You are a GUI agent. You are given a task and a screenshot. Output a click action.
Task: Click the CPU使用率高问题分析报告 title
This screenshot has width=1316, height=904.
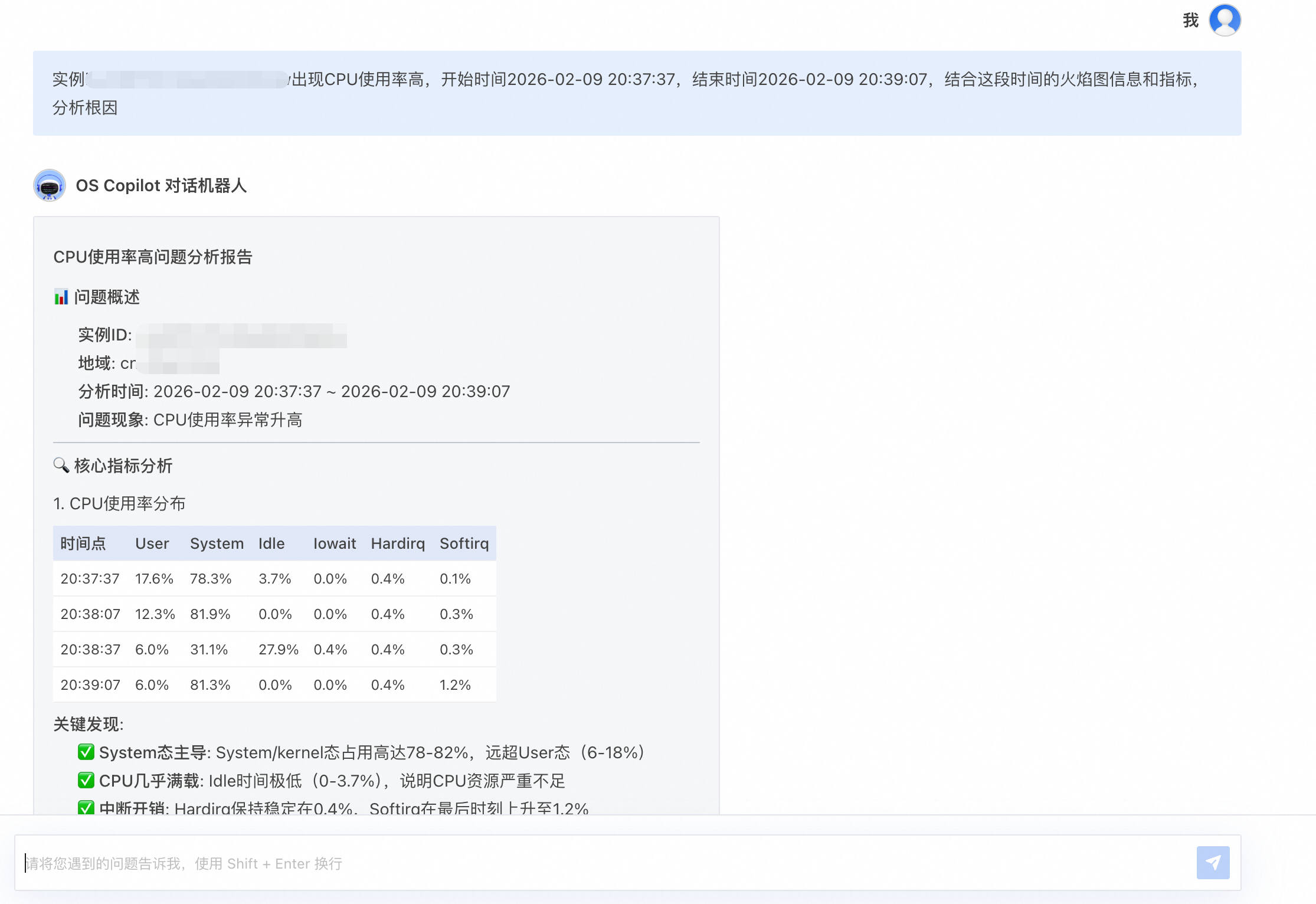pos(153,257)
